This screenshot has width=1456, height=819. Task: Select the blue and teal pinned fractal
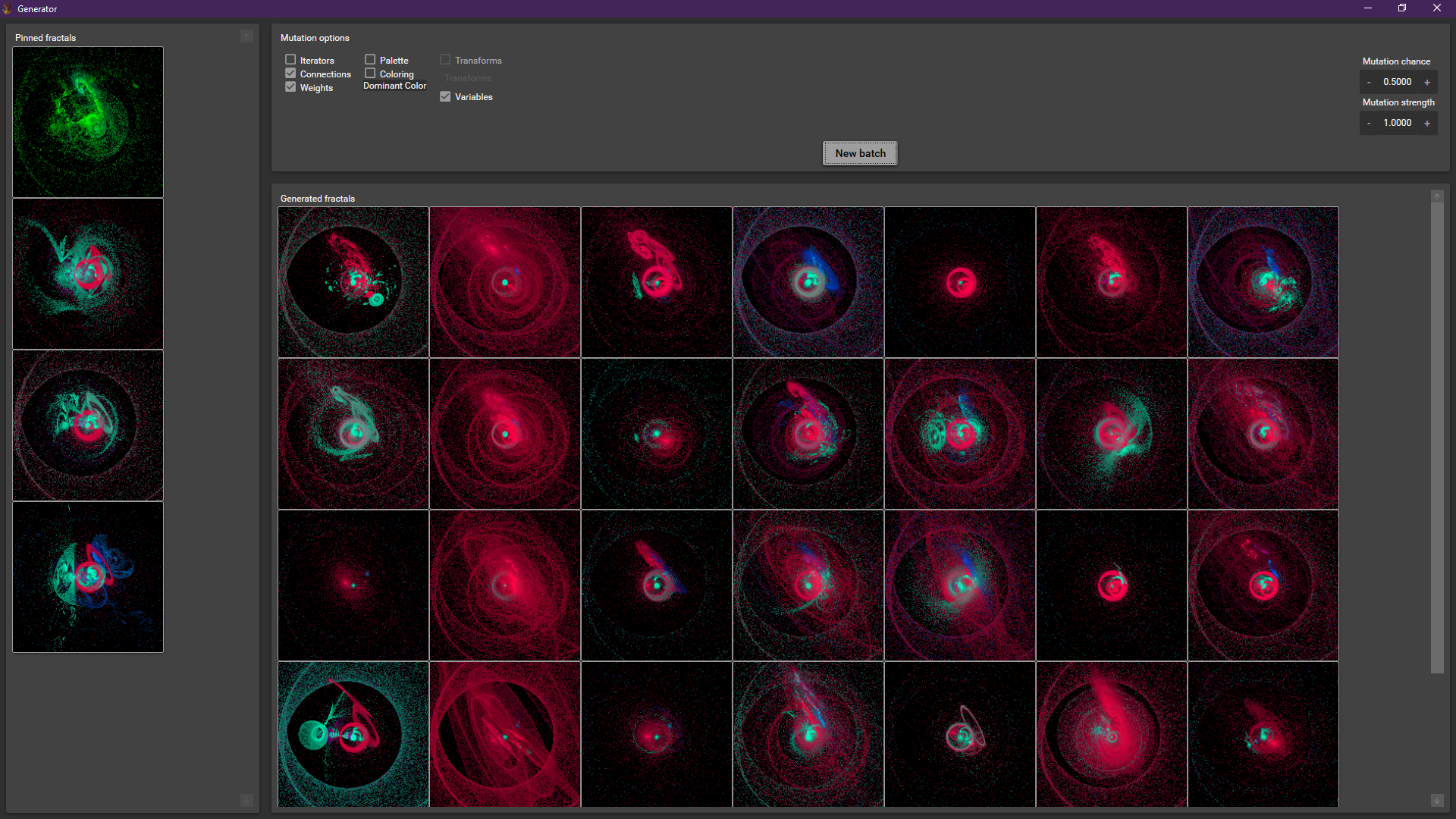point(88,577)
